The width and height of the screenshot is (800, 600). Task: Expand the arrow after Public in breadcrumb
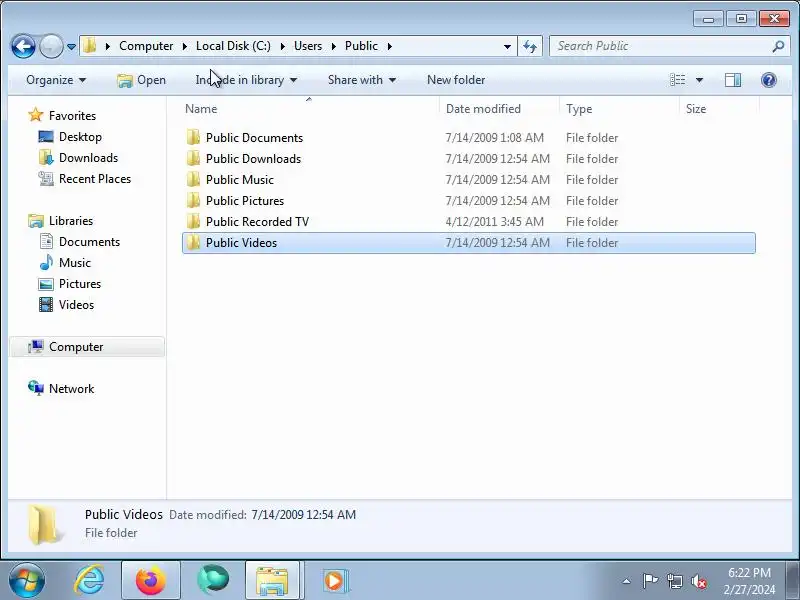click(390, 46)
